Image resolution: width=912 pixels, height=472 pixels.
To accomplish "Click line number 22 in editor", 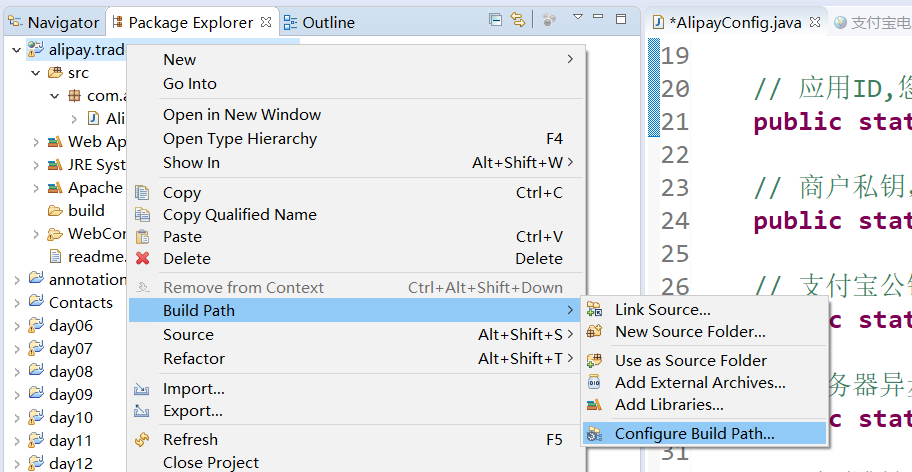I will (x=675, y=155).
